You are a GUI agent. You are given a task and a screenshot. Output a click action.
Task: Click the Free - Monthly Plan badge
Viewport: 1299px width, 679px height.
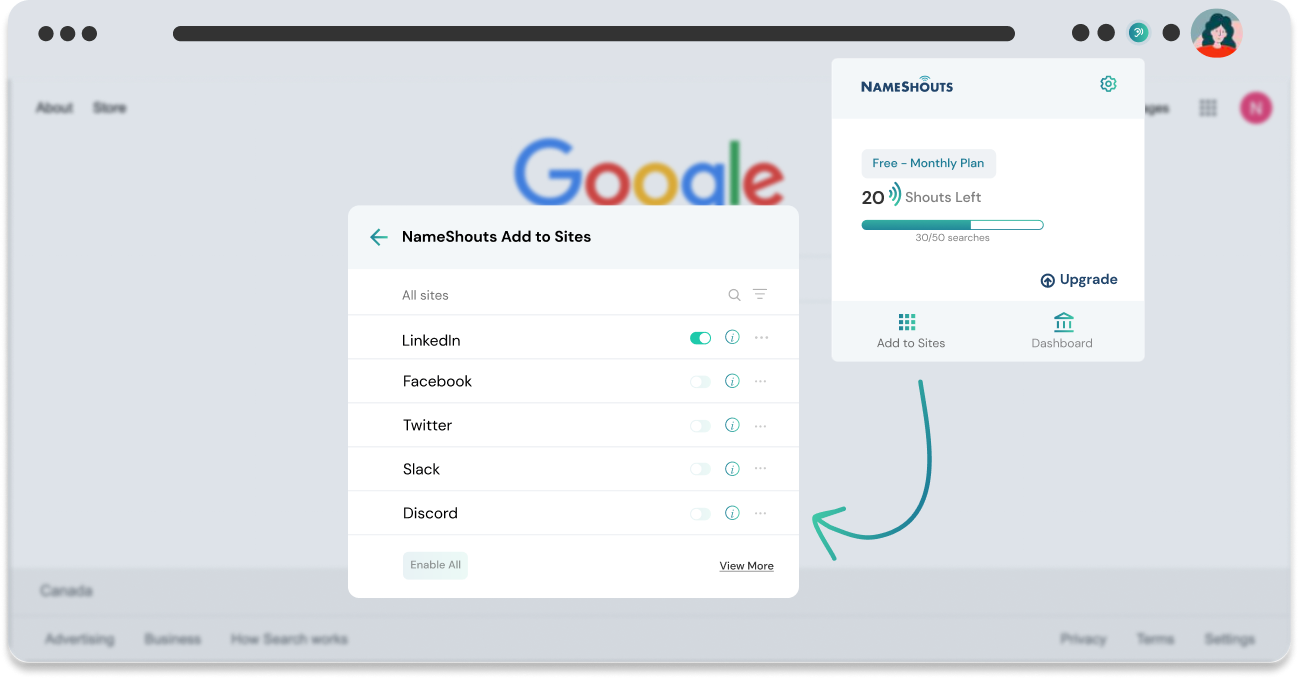coord(928,163)
